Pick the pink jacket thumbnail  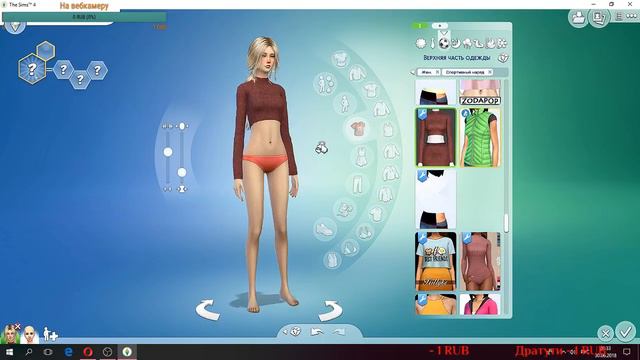(x=480, y=304)
